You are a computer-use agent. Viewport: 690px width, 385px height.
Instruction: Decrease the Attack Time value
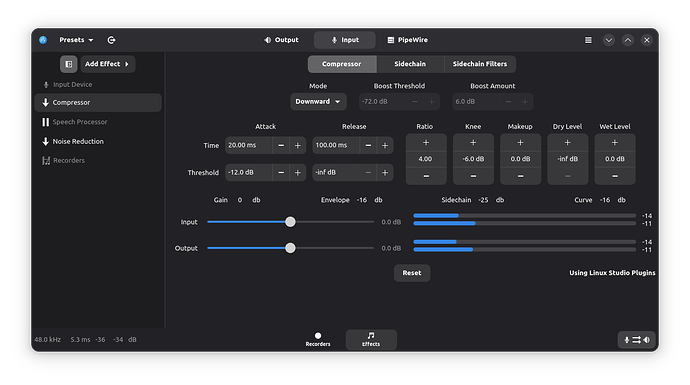(281, 146)
